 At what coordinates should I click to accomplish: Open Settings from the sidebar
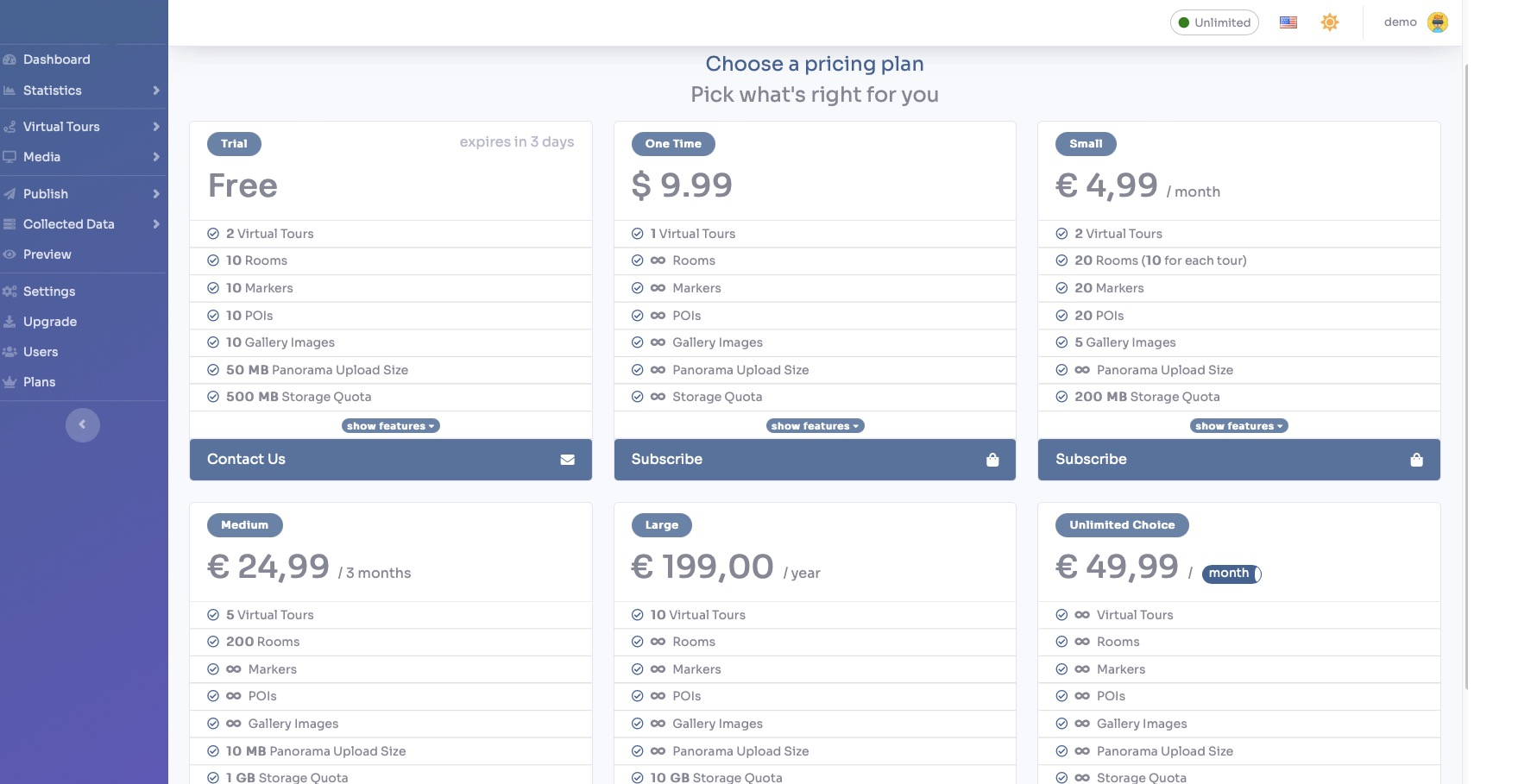pos(49,292)
